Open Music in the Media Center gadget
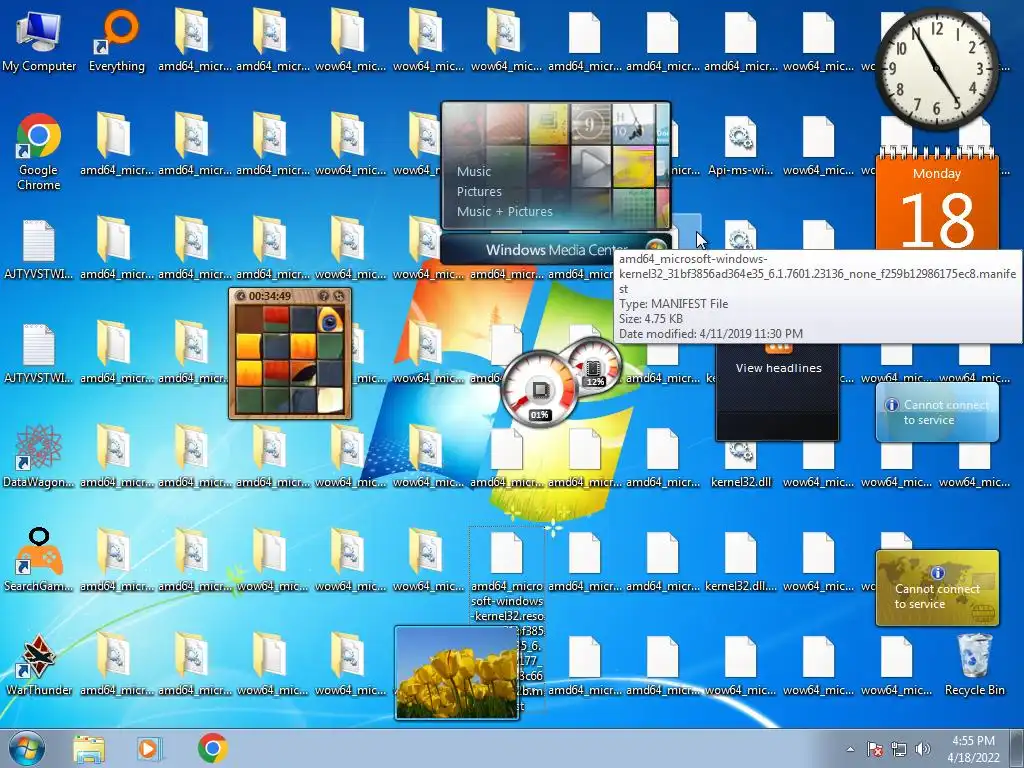The image size is (1024, 768). [x=474, y=171]
